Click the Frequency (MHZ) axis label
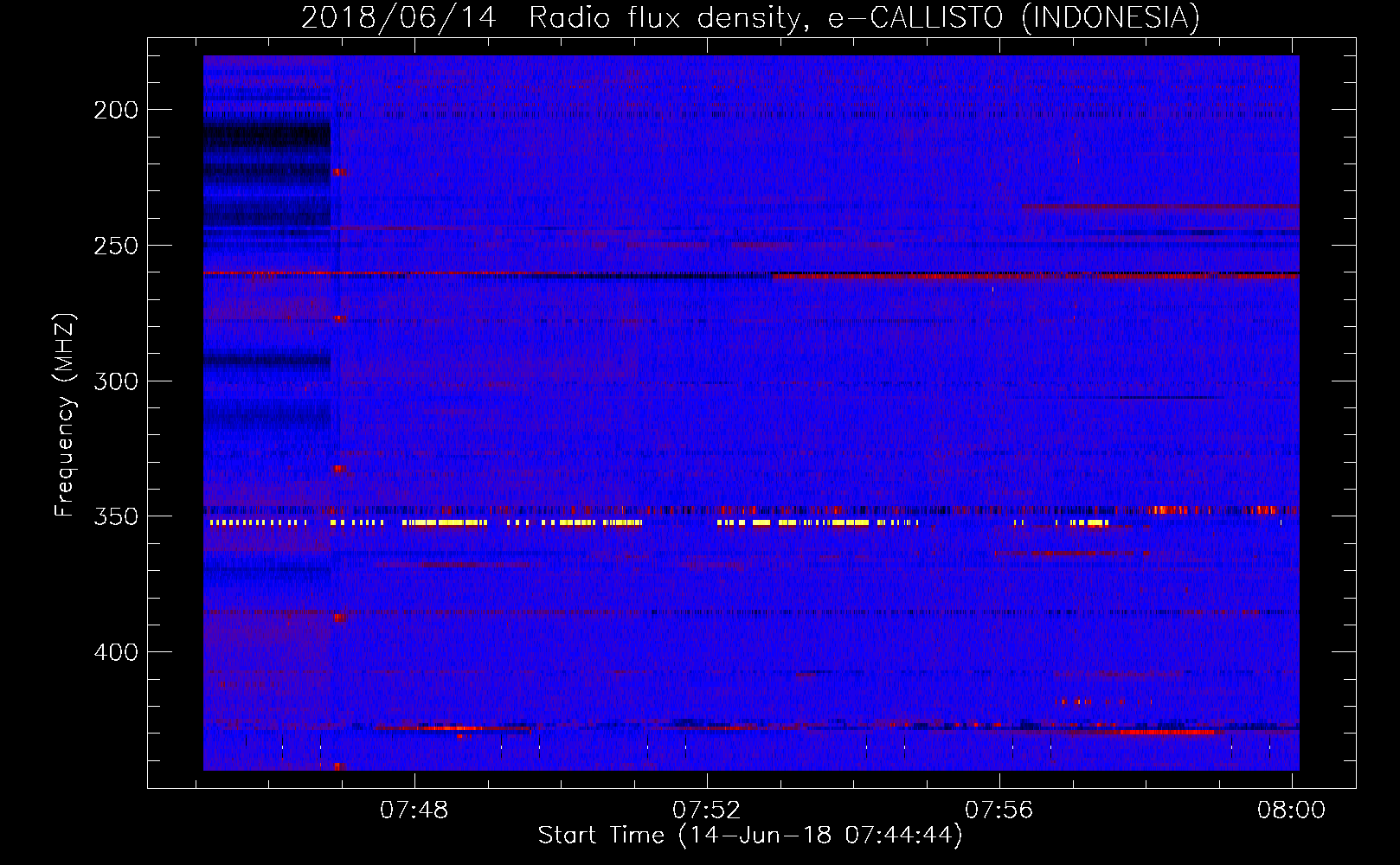This screenshot has width=1400, height=865. [65, 415]
